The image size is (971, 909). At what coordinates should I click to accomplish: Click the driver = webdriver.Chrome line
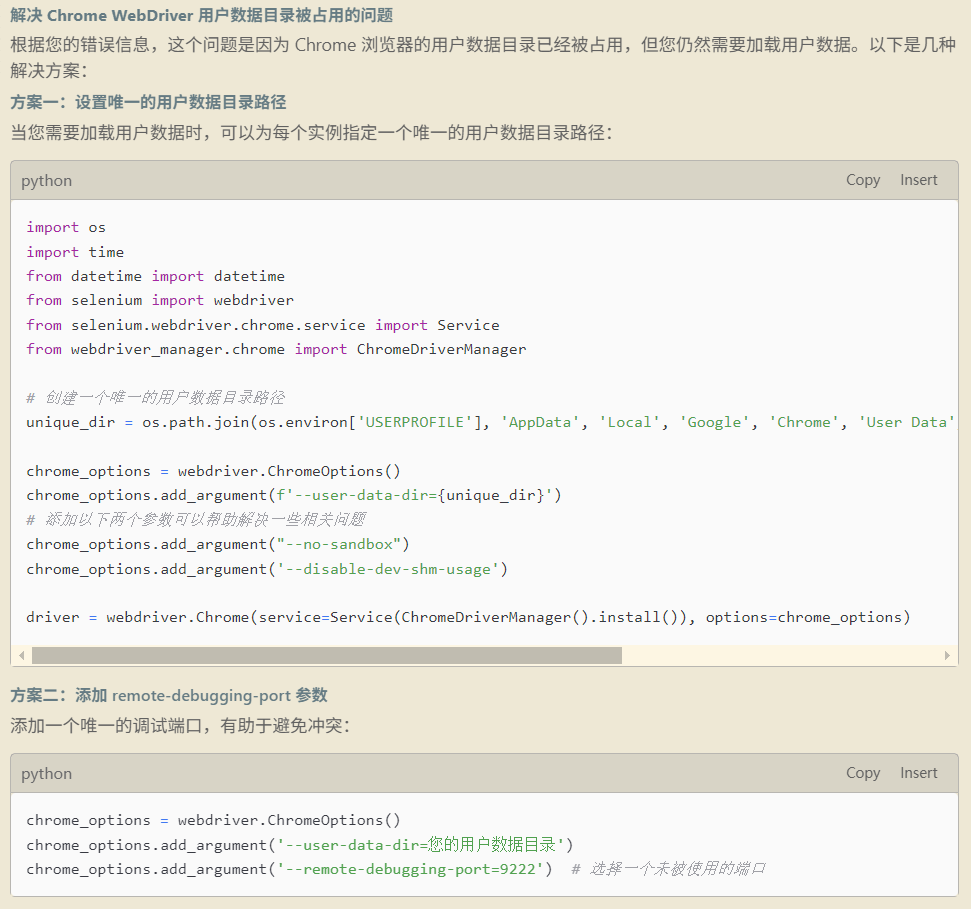[468, 617]
